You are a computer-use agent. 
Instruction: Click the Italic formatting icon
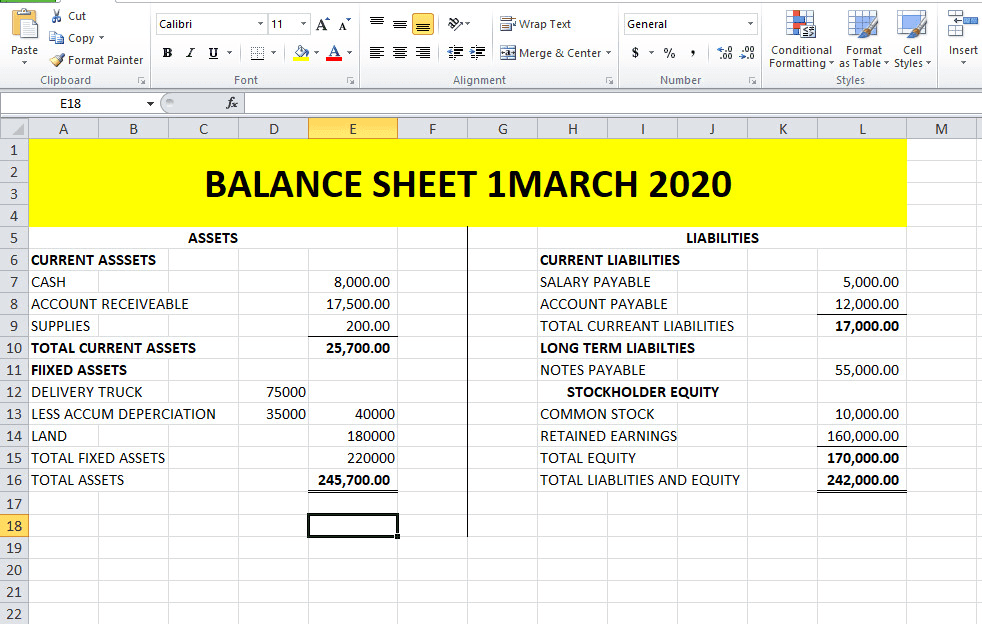point(189,52)
